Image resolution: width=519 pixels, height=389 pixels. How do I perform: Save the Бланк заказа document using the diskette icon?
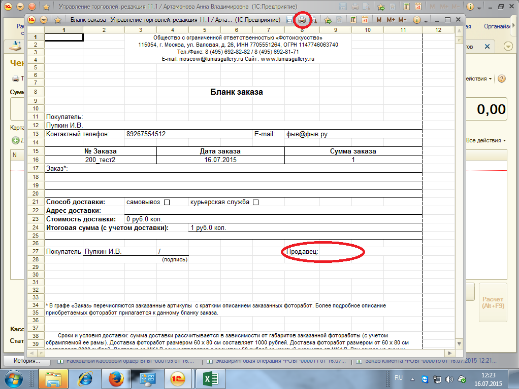289,20
